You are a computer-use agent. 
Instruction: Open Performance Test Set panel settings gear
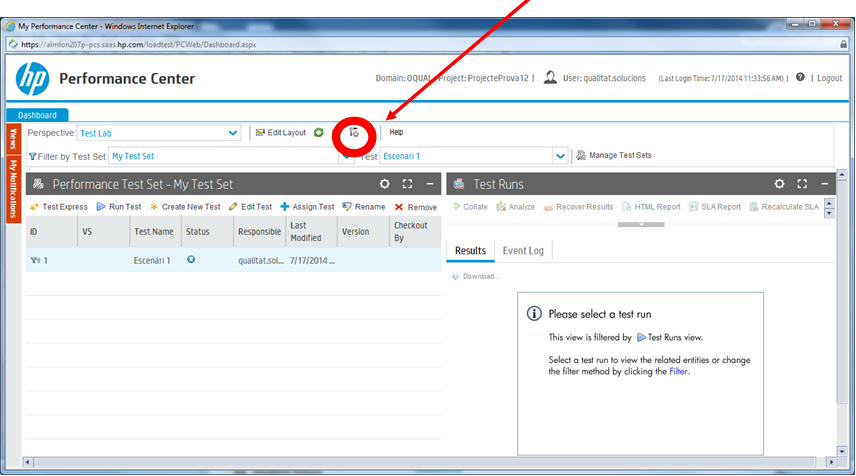click(385, 184)
